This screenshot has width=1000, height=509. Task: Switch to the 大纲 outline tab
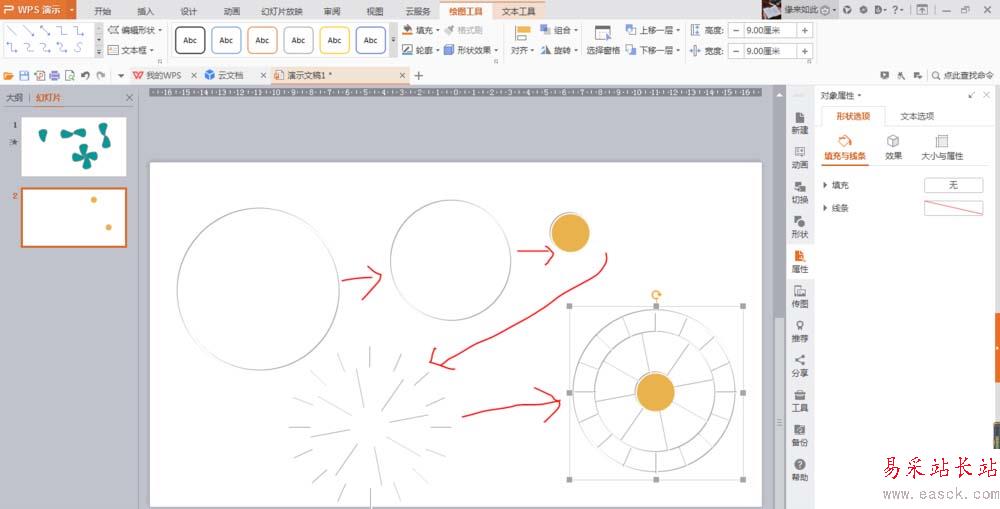pyautogui.click(x=14, y=98)
